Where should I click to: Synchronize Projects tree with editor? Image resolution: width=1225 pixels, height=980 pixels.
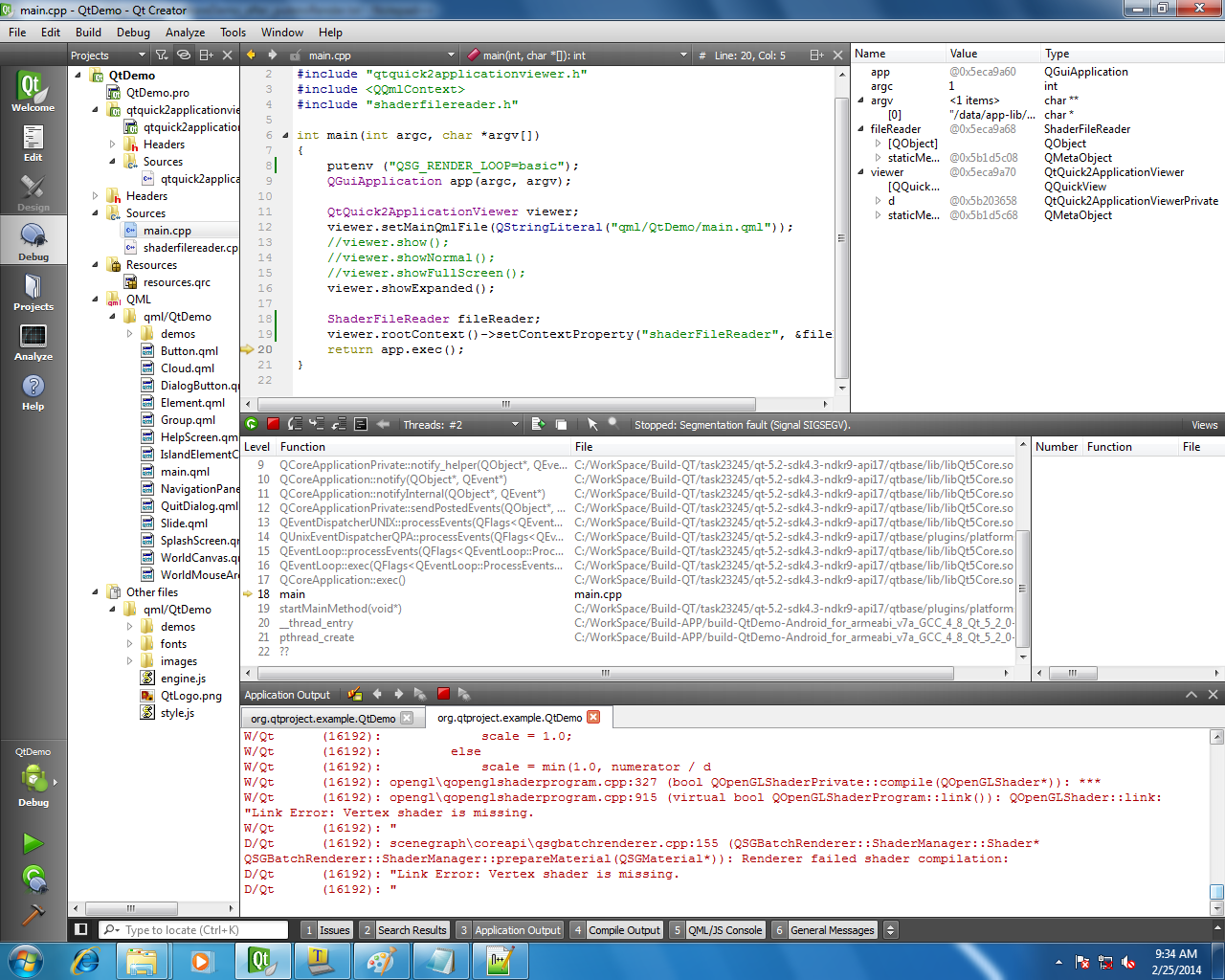[185, 55]
